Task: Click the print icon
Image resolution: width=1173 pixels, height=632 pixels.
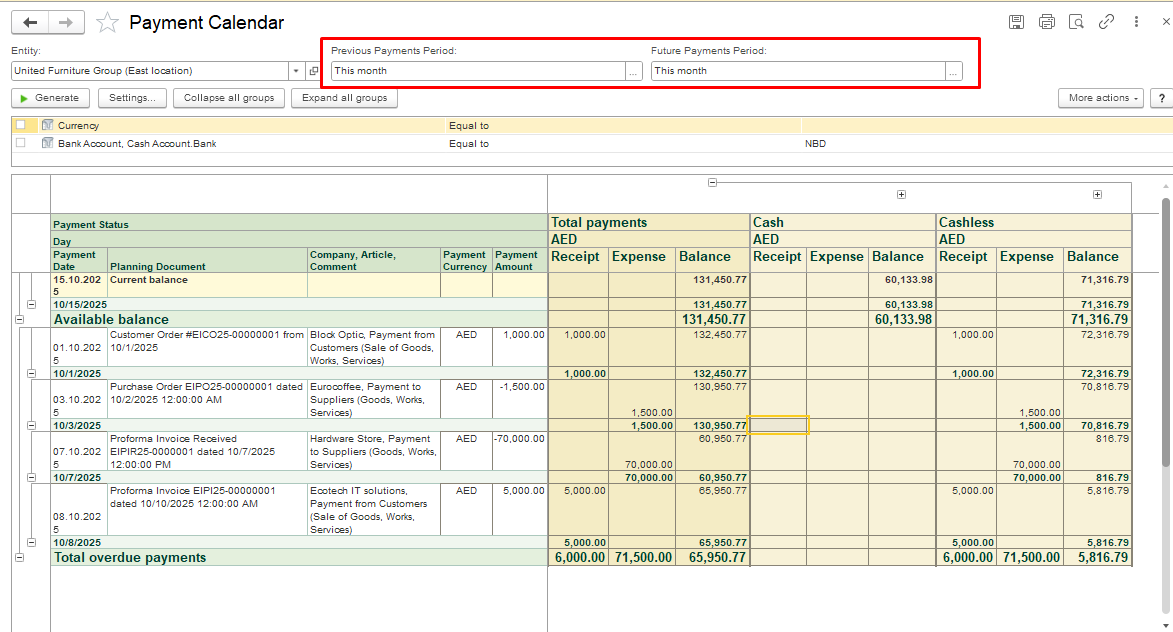Action: tap(1046, 22)
